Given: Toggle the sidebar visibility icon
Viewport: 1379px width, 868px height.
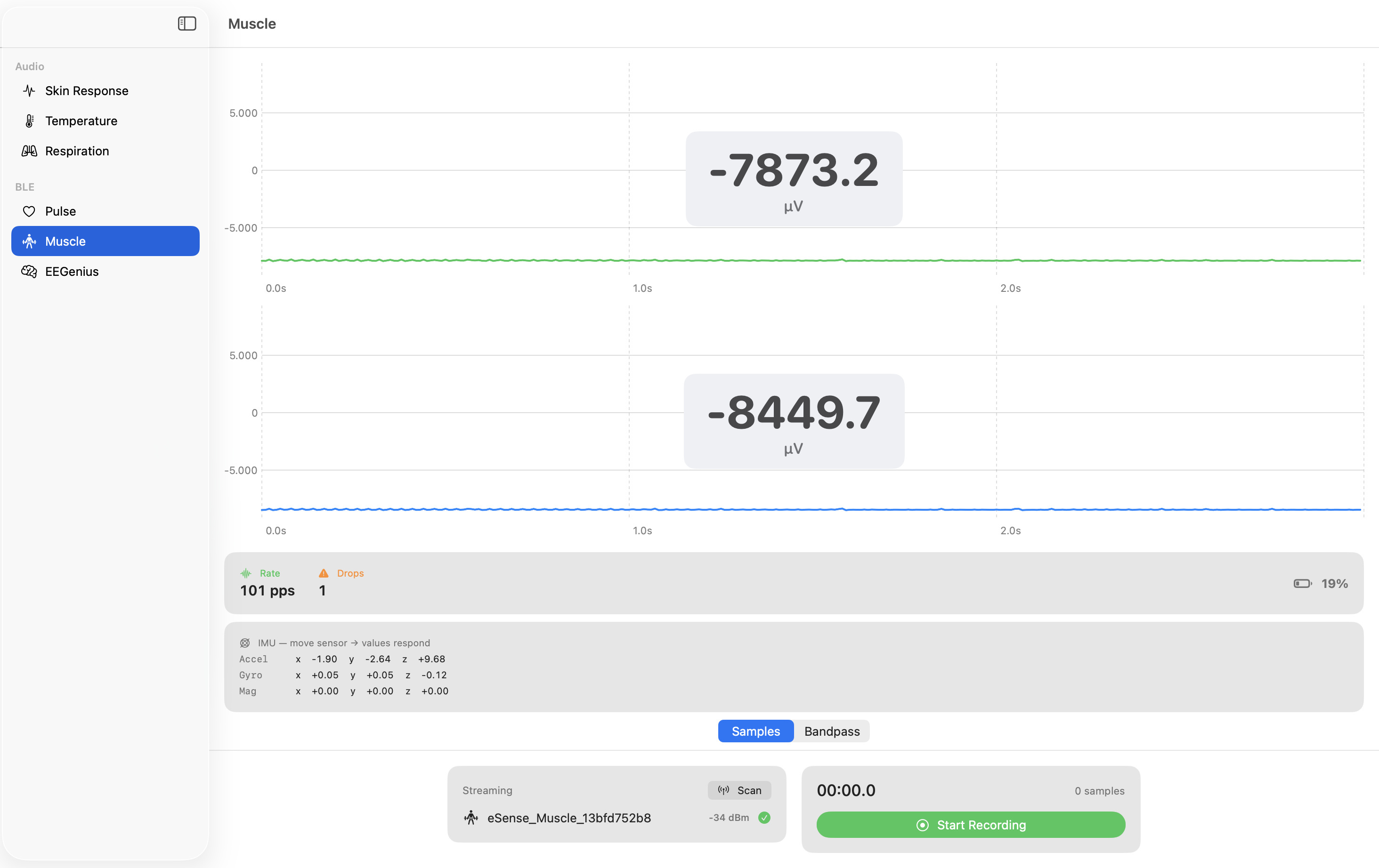Looking at the screenshot, I should 187,24.
